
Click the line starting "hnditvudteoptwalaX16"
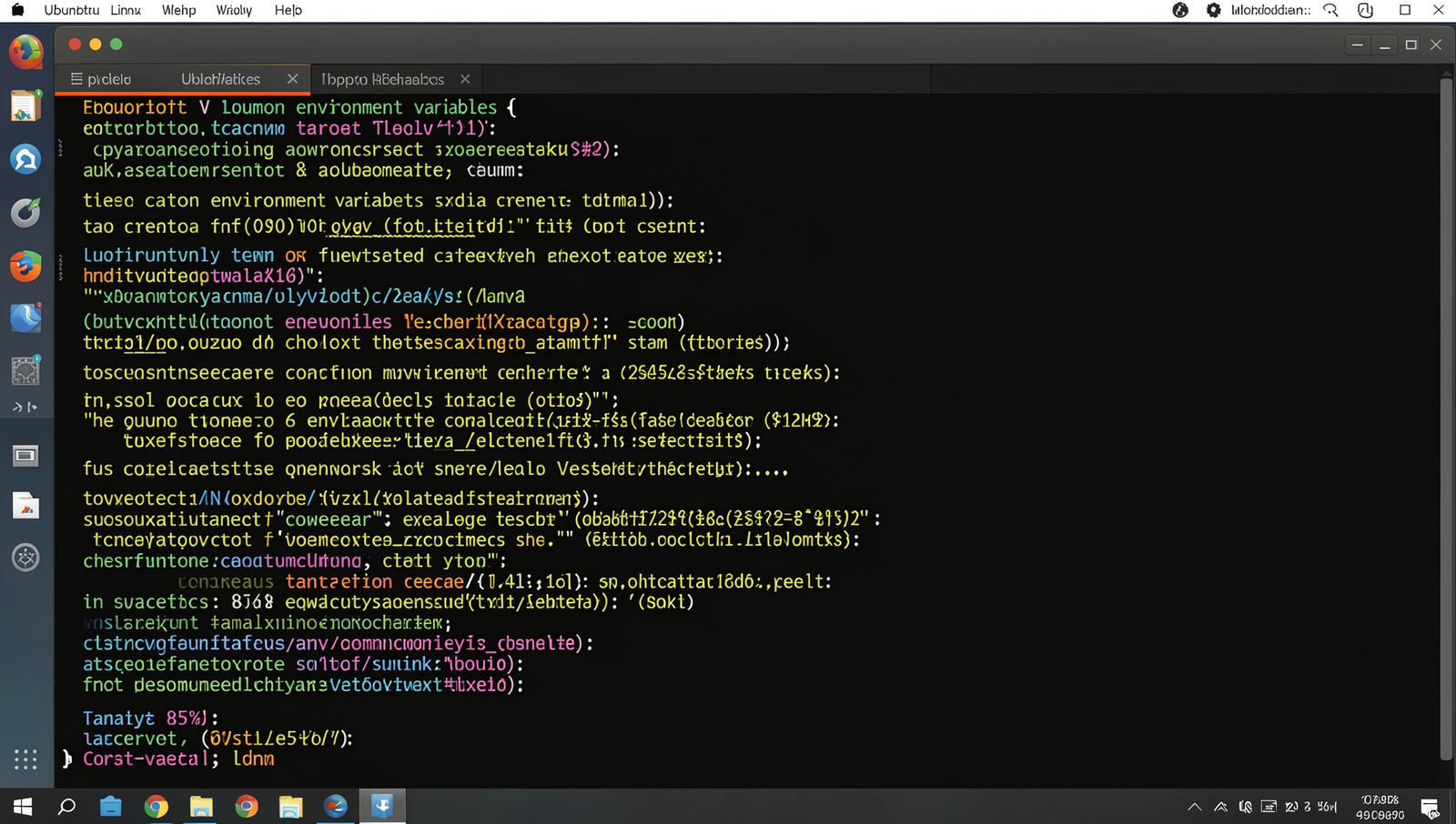203,276
